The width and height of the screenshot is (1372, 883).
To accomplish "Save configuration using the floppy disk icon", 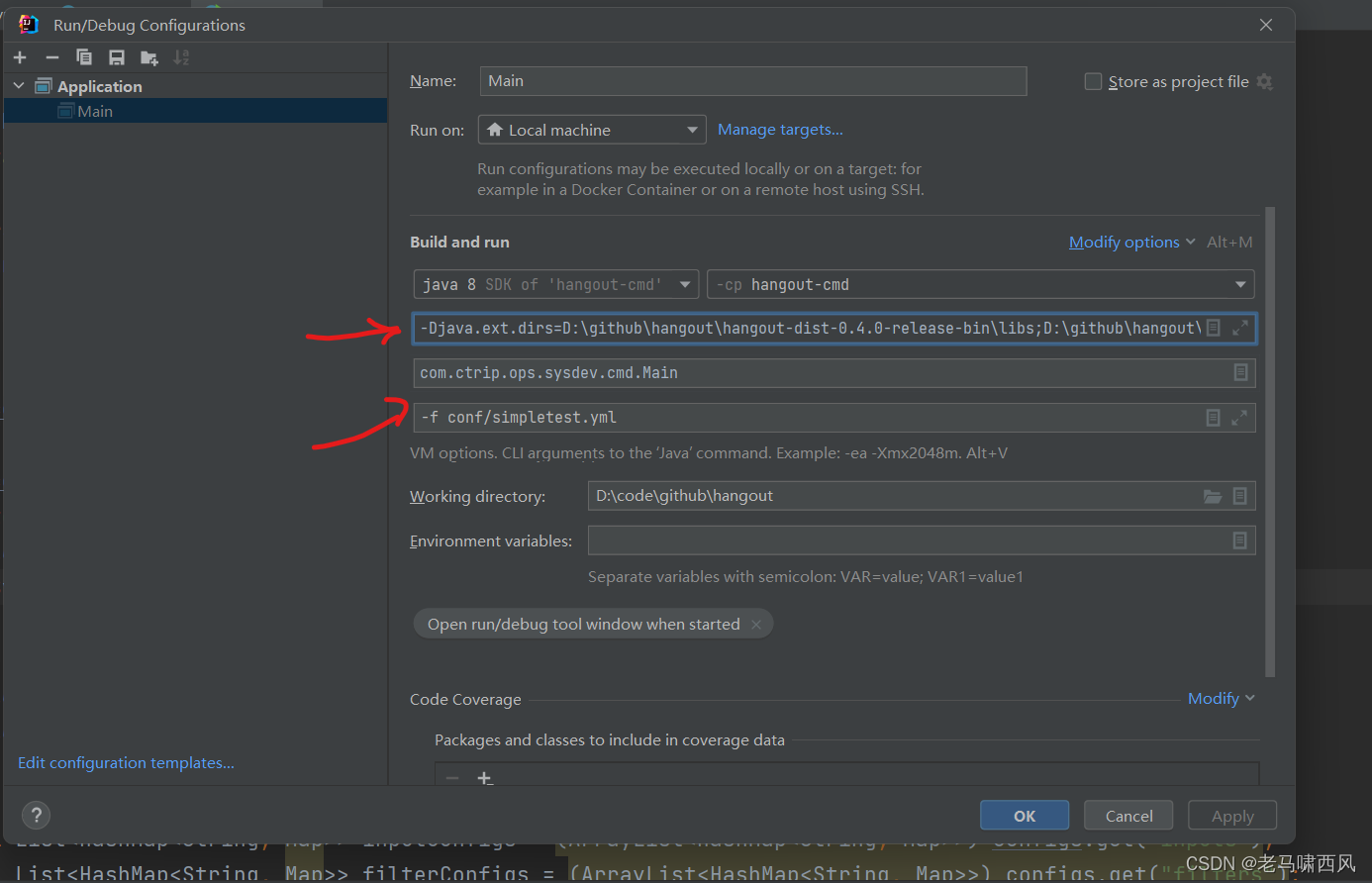I will coord(117,57).
